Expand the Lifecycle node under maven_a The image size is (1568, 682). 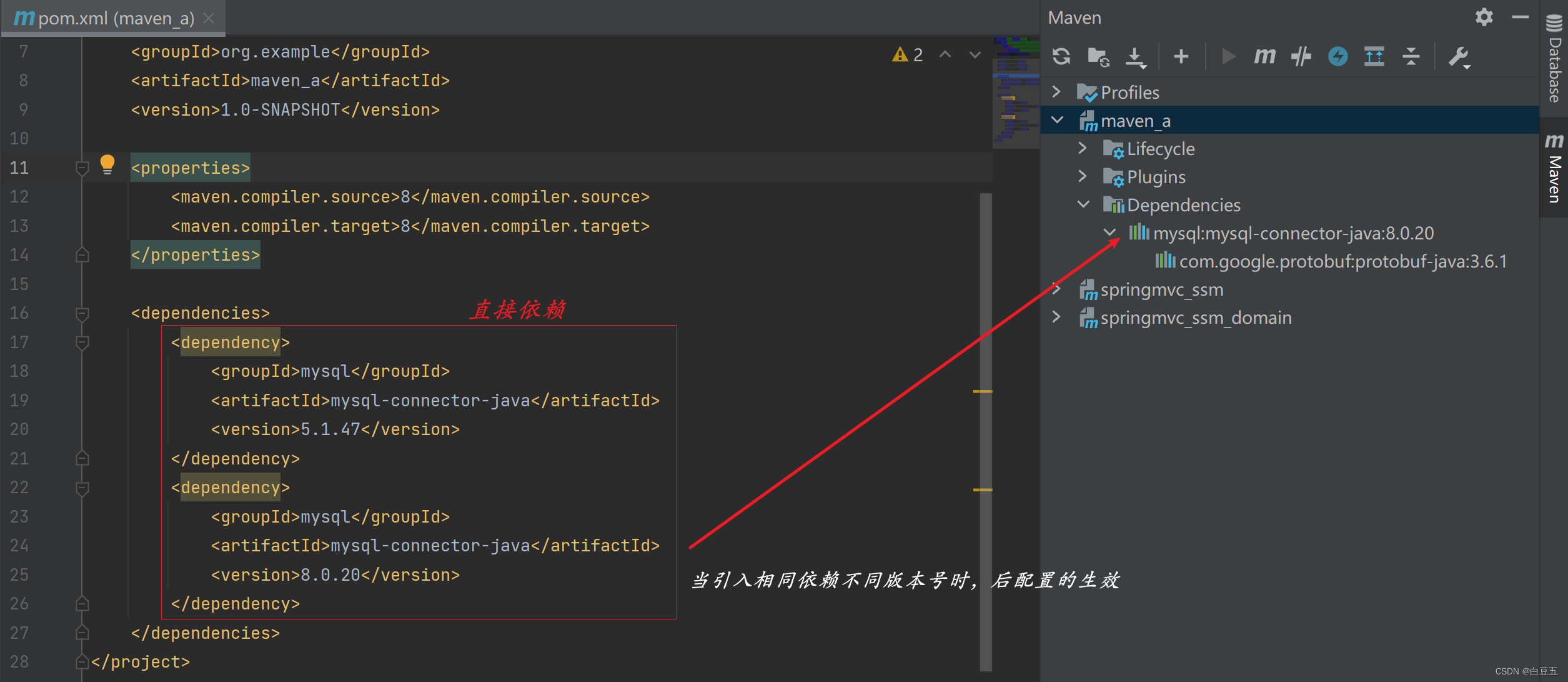pyautogui.click(x=1083, y=148)
